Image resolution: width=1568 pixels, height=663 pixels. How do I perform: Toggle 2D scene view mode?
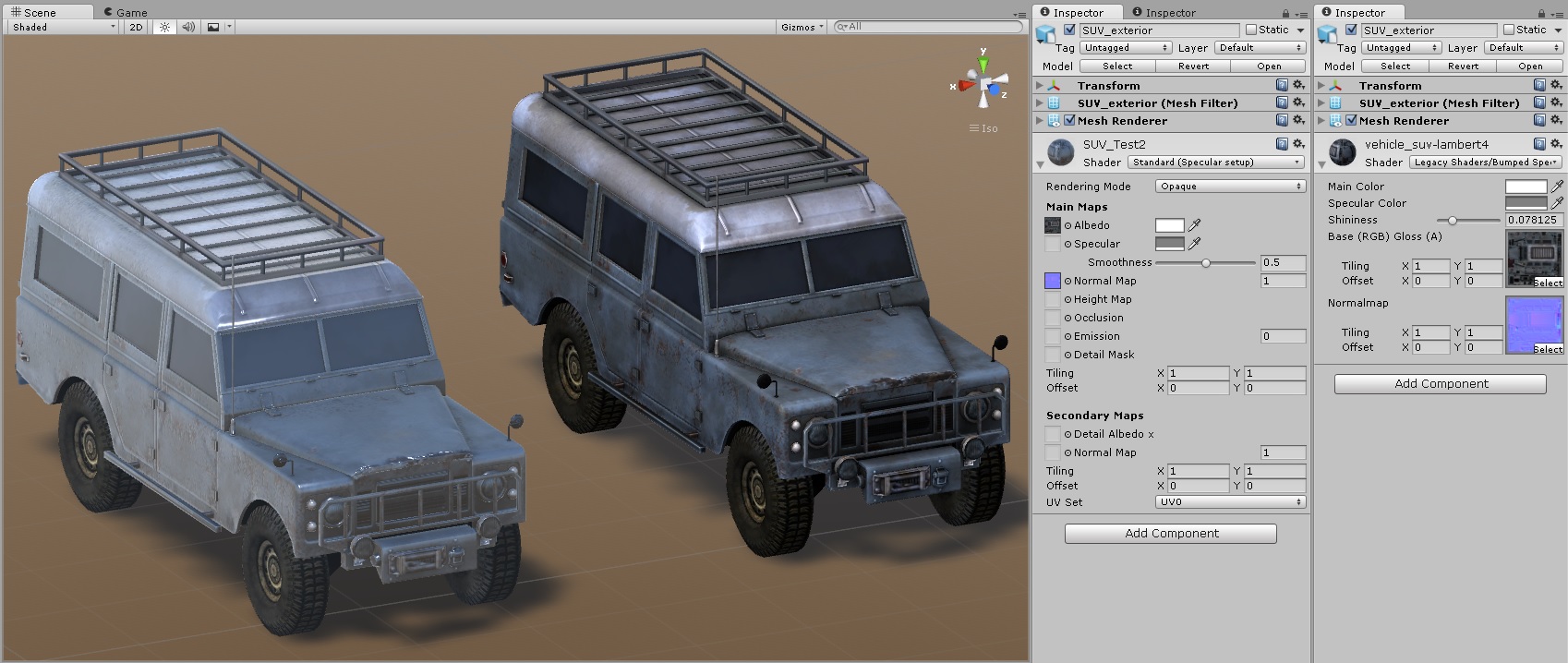(x=137, y=27)
